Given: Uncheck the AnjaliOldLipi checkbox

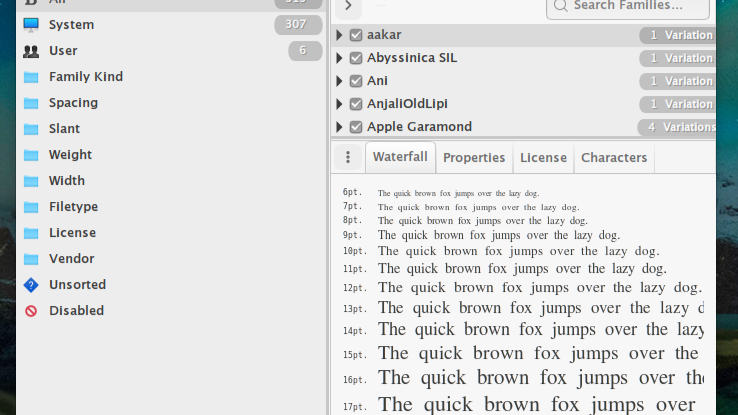Looking at the screenshot, I should coord(356,104).
